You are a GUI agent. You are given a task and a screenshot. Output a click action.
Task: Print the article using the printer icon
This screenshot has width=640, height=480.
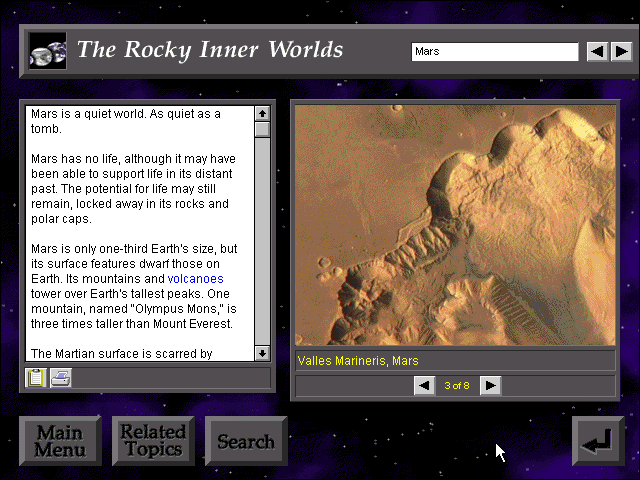pyautogui.click(x=61, y=378)
